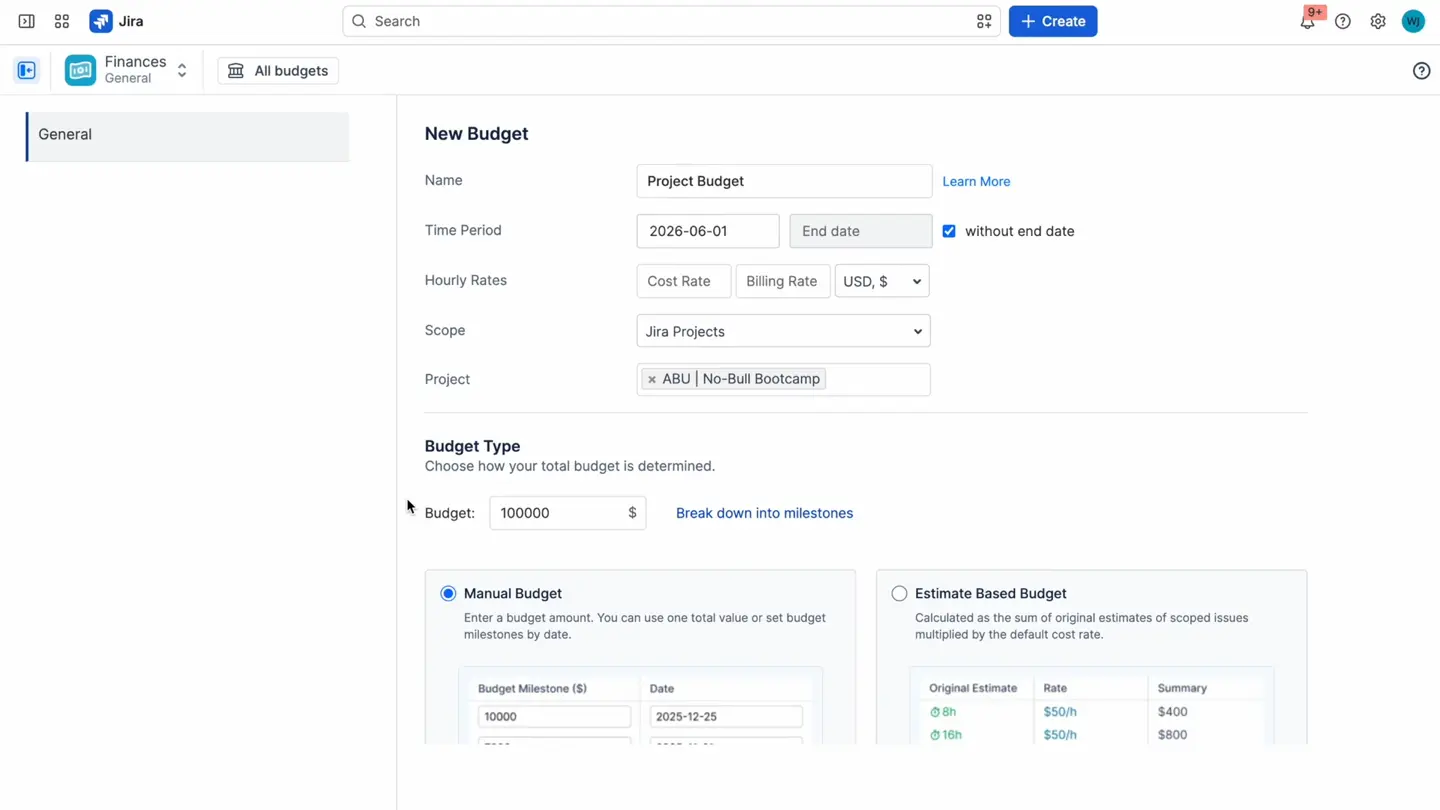
Task: Open help icon at page right
Action: pyautogui.click(x=1421, y=70)
